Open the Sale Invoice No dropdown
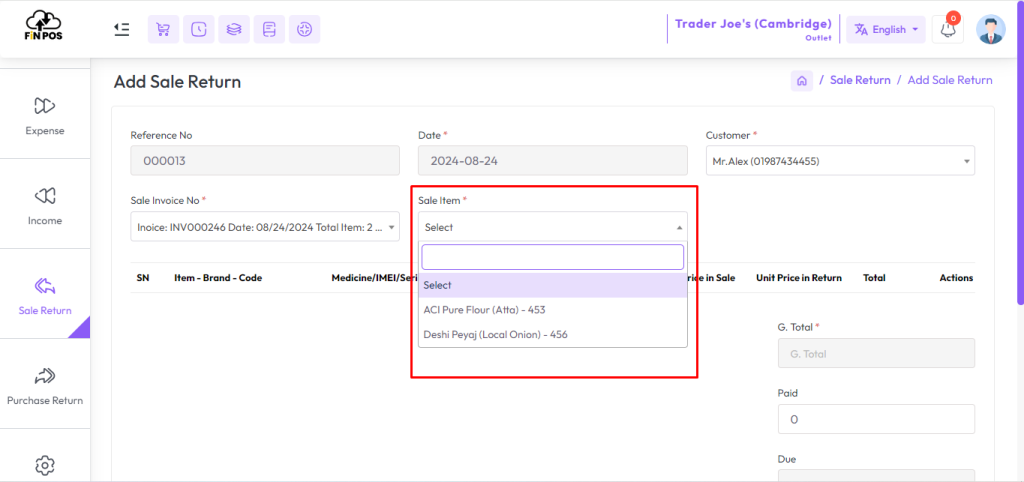This screenshot has width=1024, height=482. [x=265, y=227]
